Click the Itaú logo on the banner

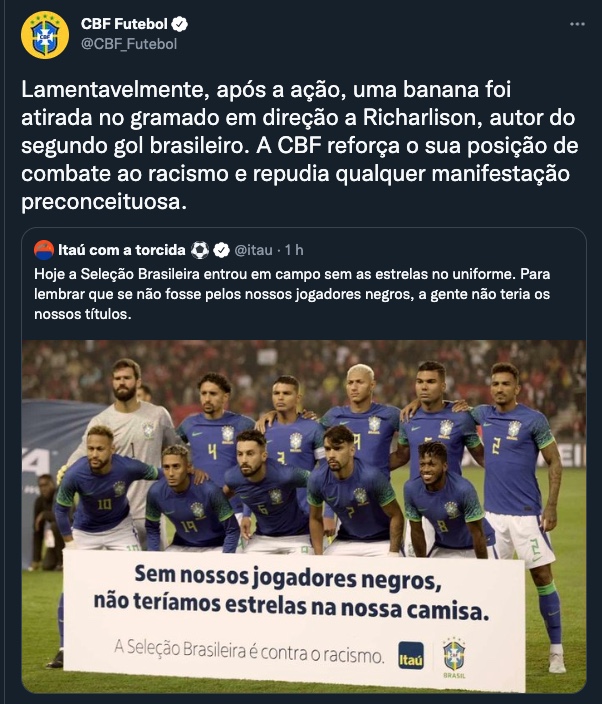[411, 656]
